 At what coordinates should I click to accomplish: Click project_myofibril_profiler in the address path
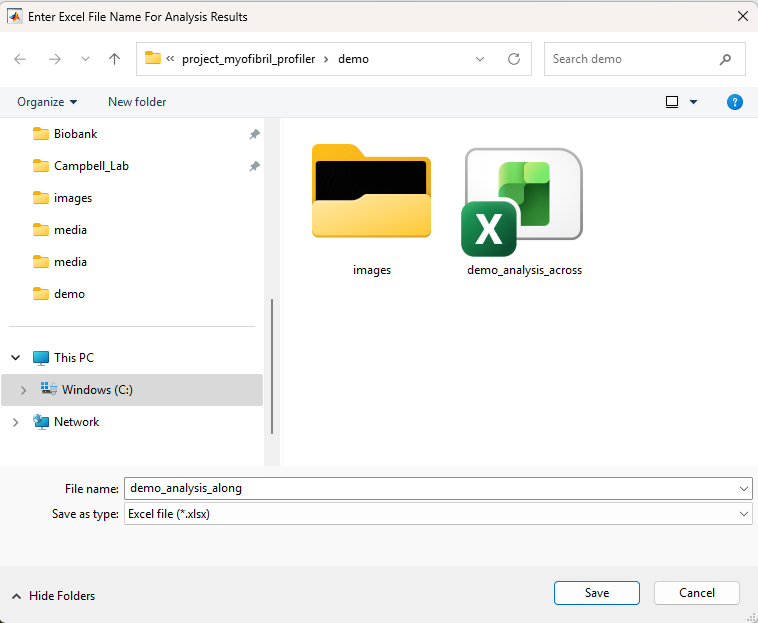coord(248,59)
